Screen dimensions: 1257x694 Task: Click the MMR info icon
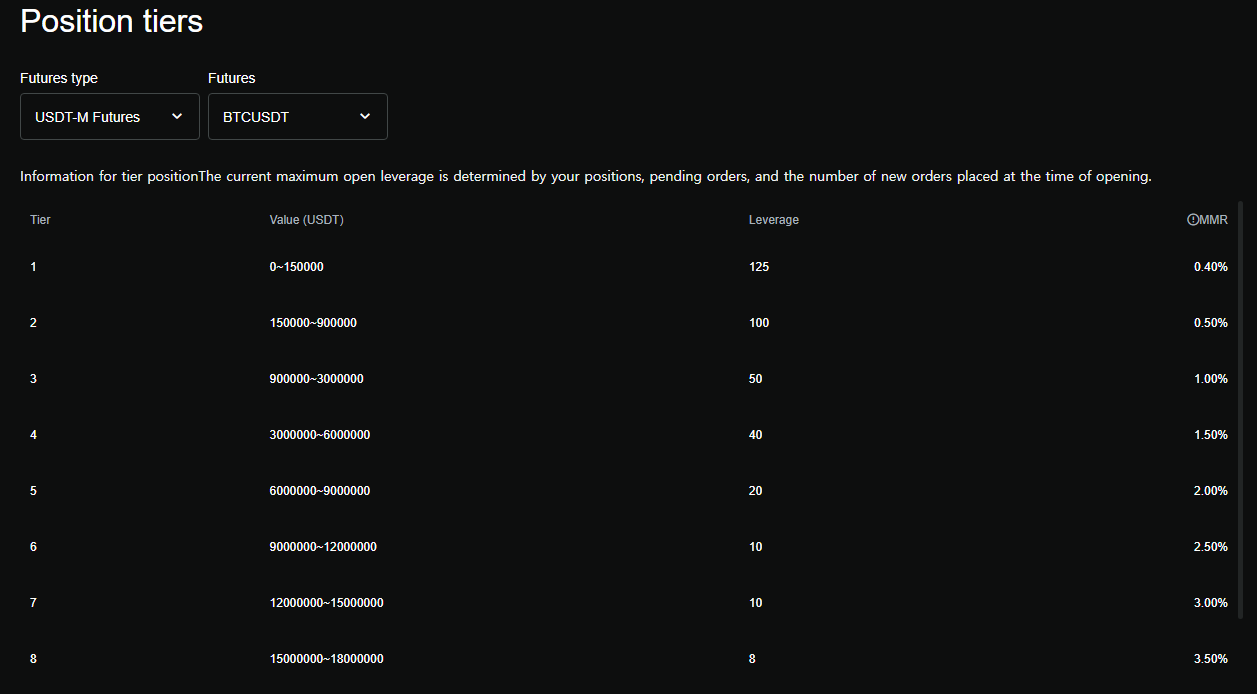tap(1192, 220)
